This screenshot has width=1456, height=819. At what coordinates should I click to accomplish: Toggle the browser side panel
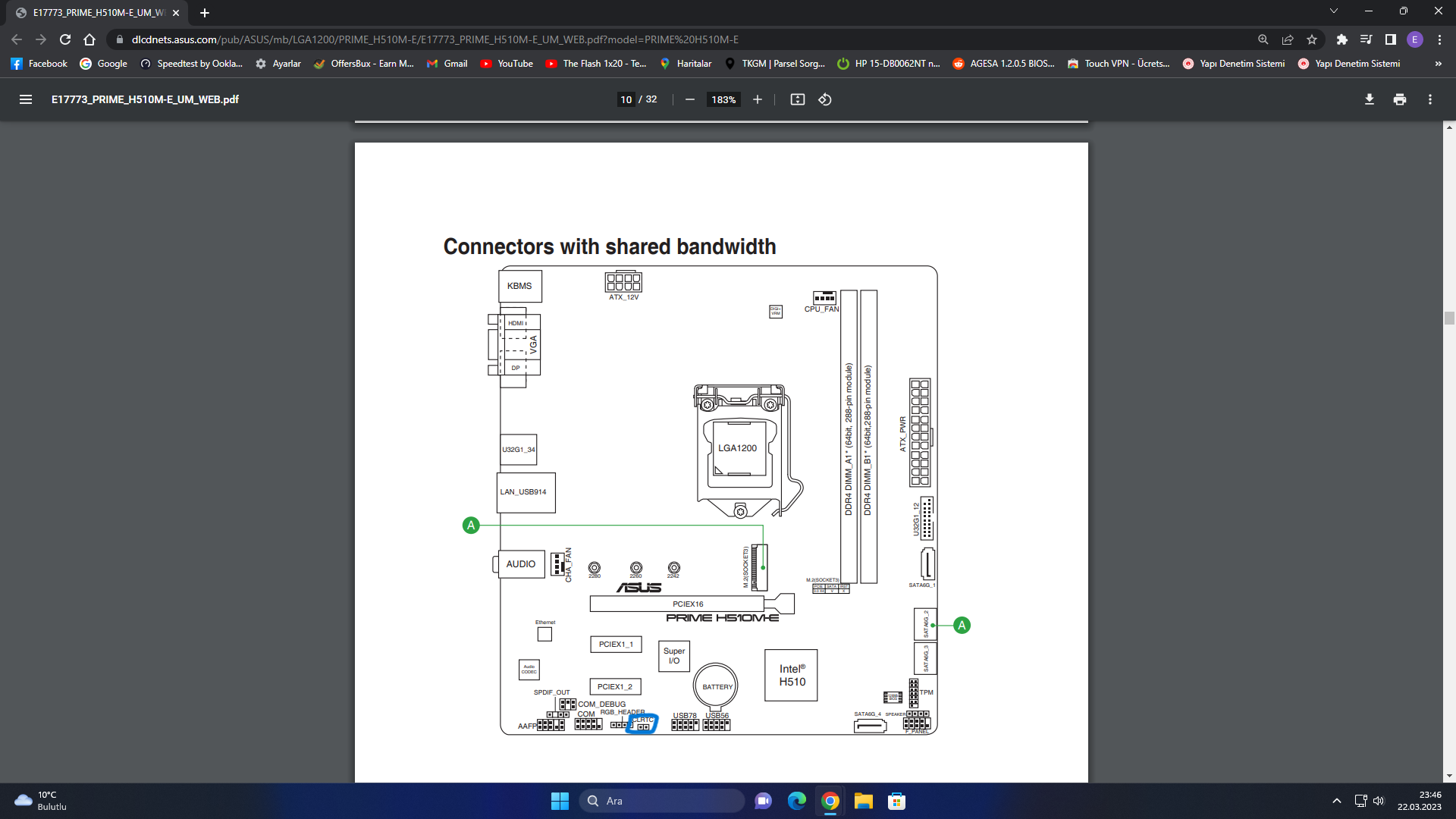click(x=1390, y=39)
